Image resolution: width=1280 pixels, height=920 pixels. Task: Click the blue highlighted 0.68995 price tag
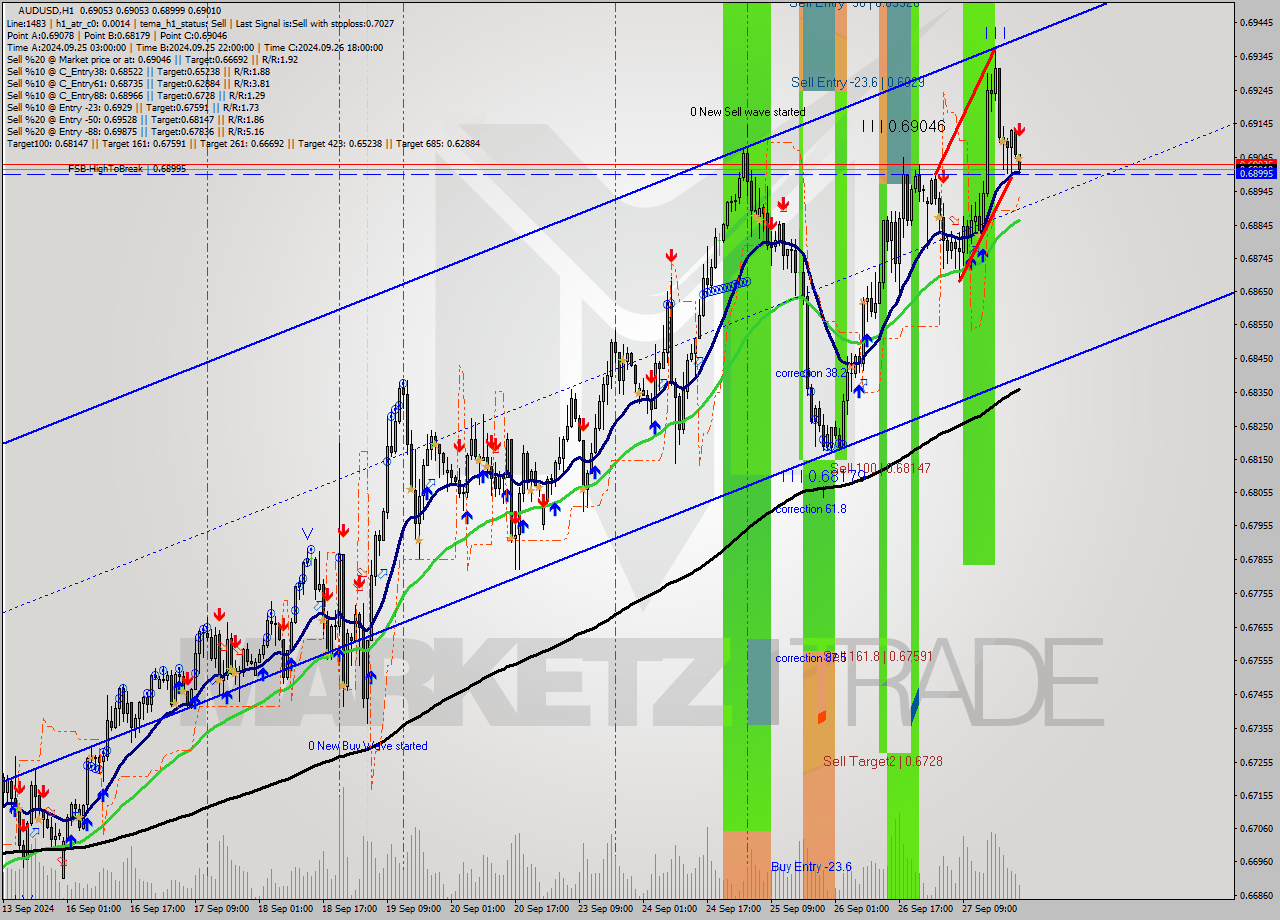(x=1257, y=173)
